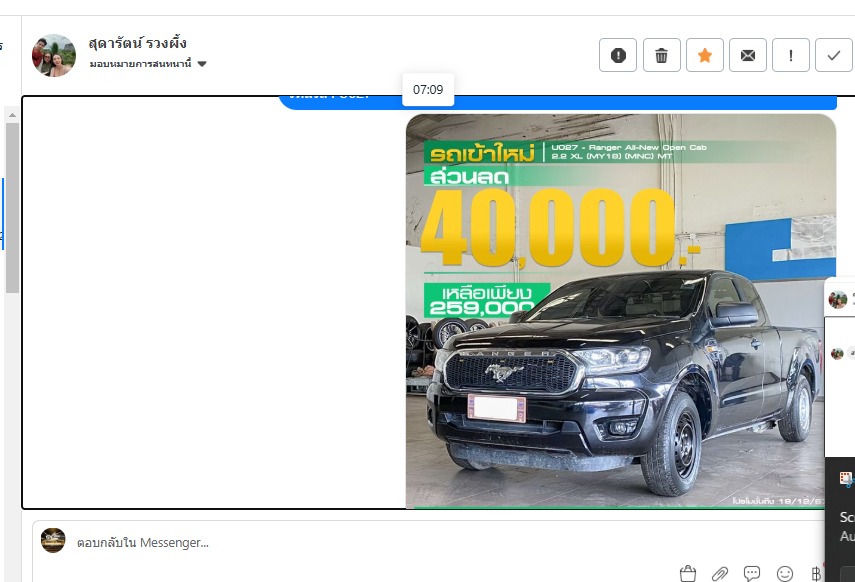Open the emoji picker smiley icon
855x582 pixels.
click(x=785, y=573)
